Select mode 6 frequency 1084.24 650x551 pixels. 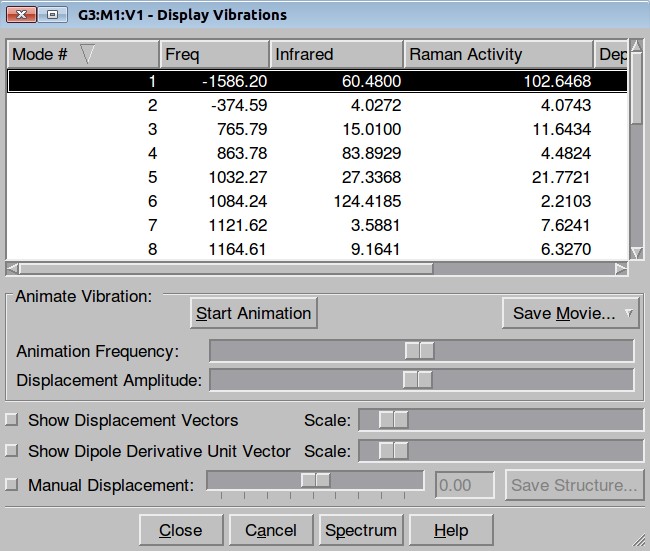pos(317,201)
